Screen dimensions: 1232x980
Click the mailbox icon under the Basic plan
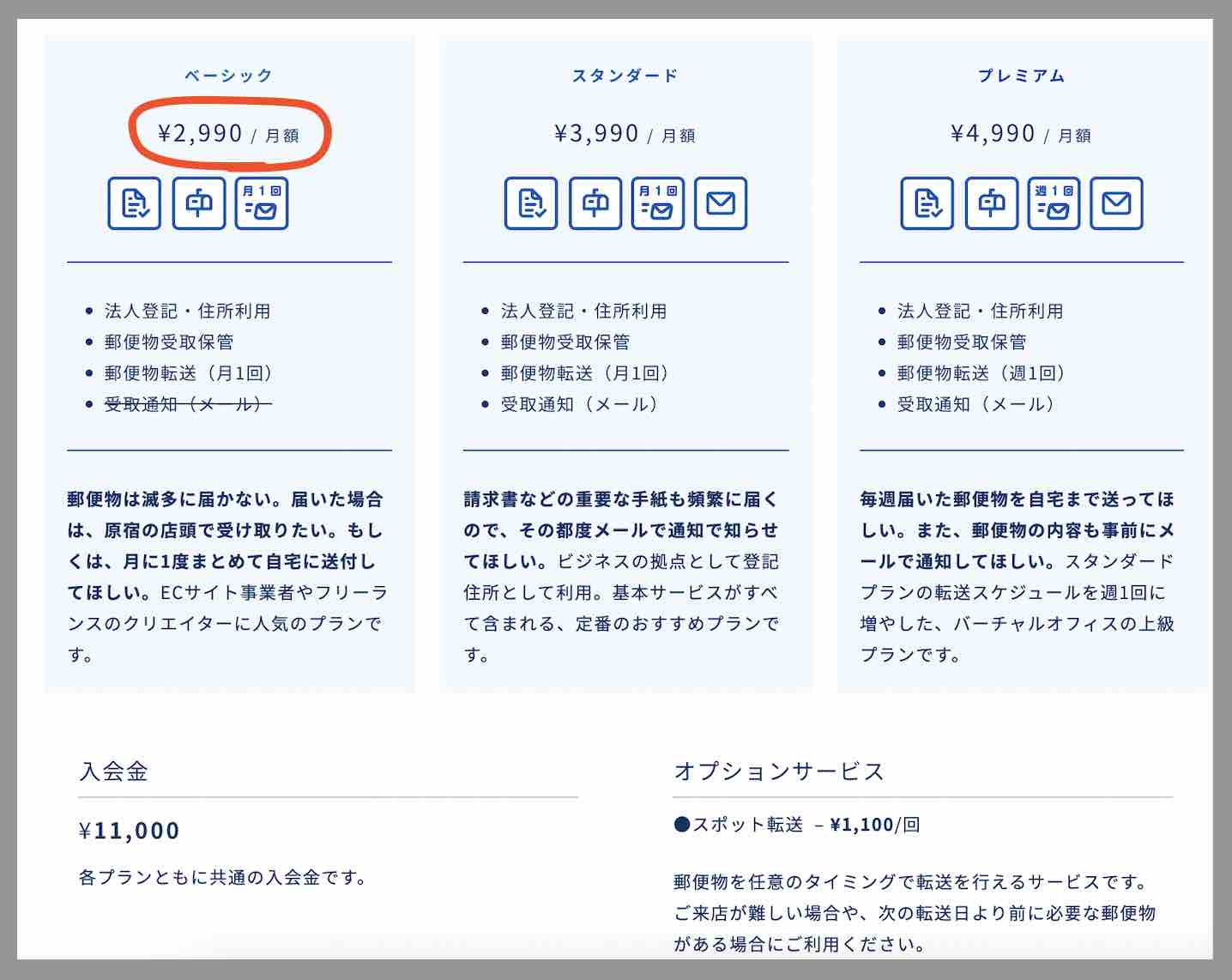click(198, 203)
